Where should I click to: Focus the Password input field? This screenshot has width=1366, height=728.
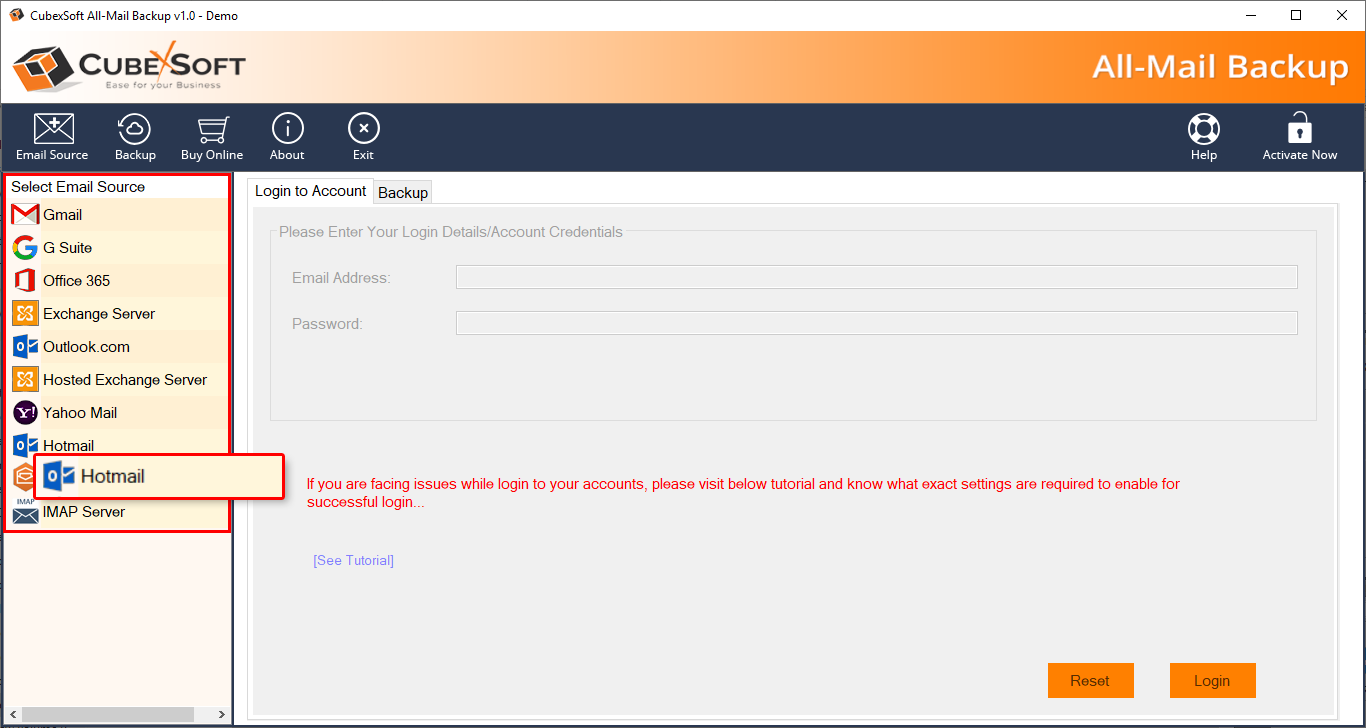tap(877, 323)
